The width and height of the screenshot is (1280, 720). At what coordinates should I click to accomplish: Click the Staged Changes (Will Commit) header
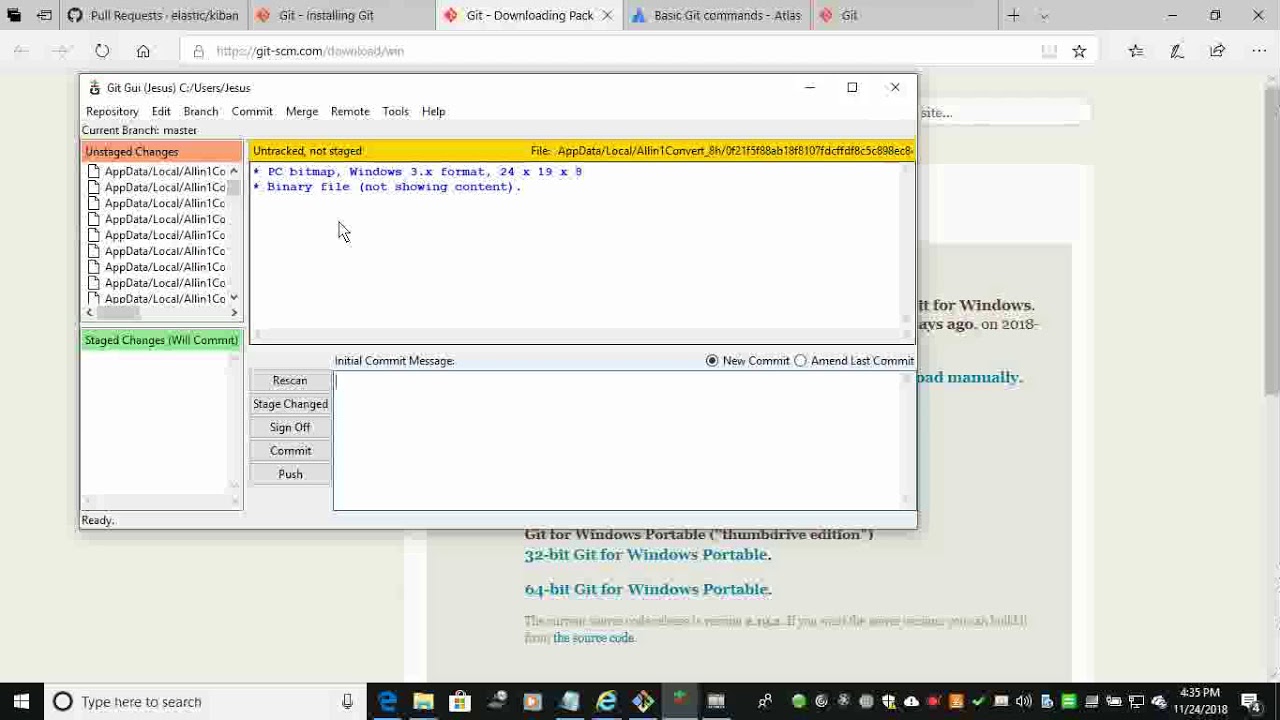[x=162, y=340]
